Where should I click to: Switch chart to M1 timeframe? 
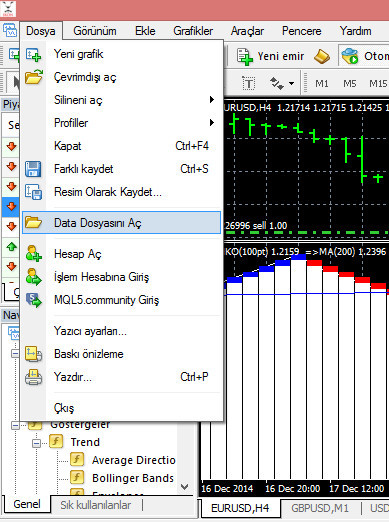click(322, 83)
